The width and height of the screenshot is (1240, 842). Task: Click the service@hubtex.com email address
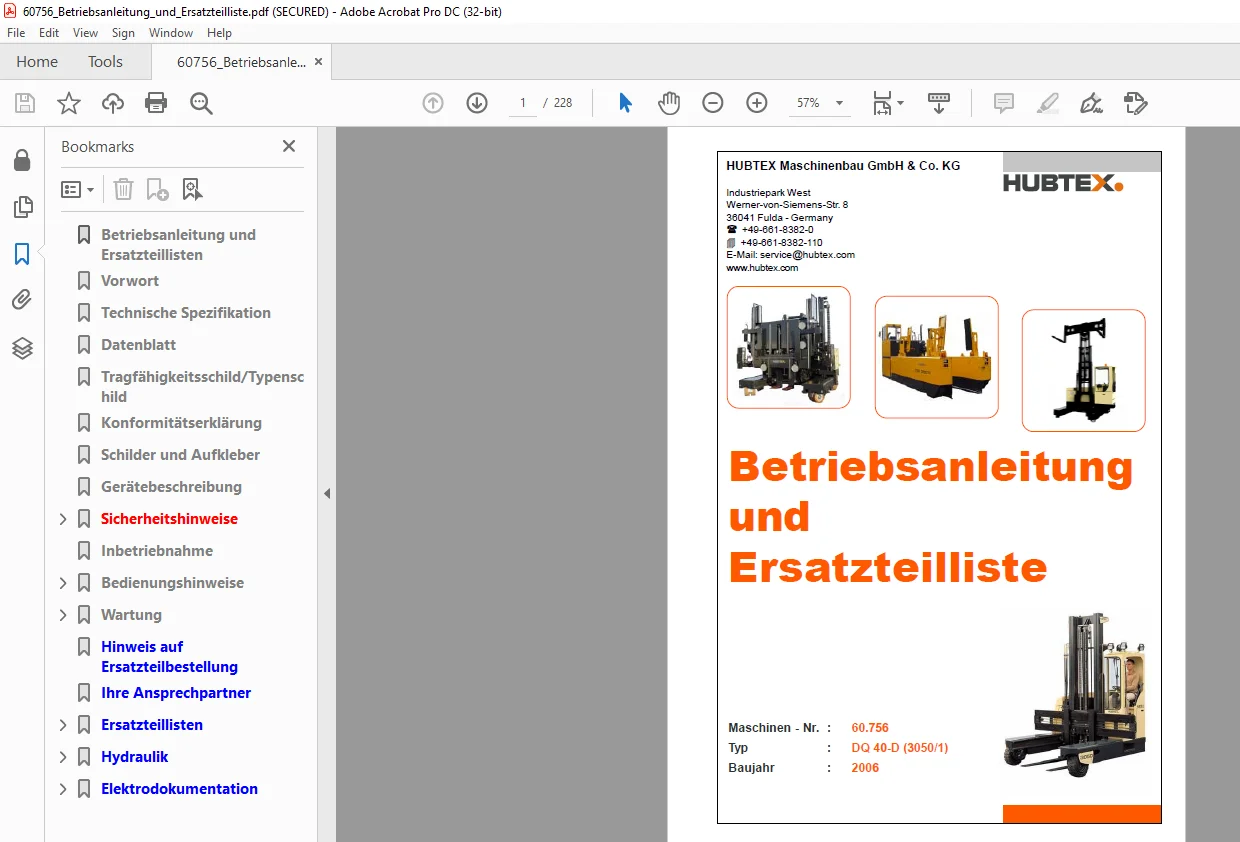807,255
